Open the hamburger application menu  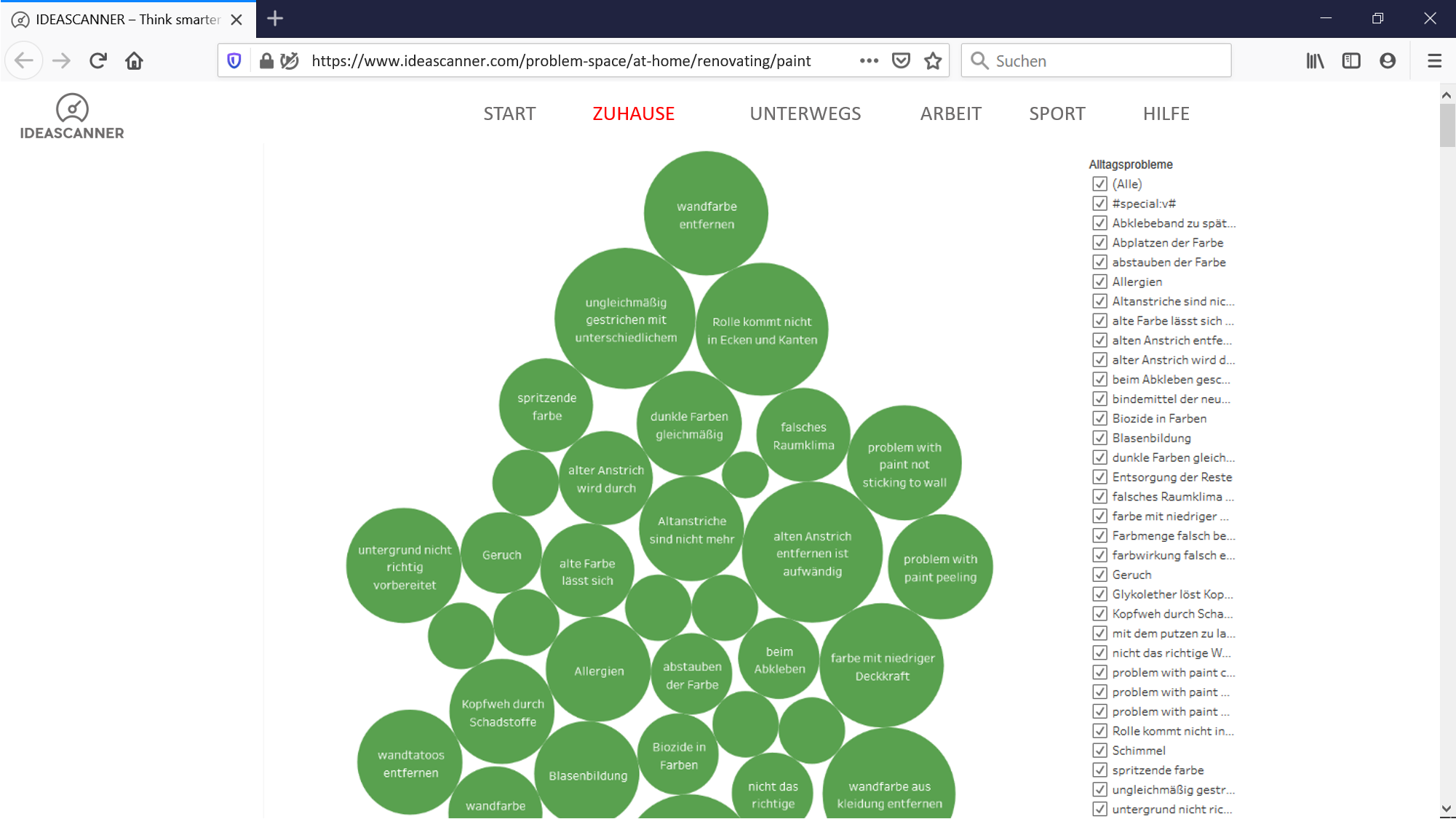(x=1434, y=60)
